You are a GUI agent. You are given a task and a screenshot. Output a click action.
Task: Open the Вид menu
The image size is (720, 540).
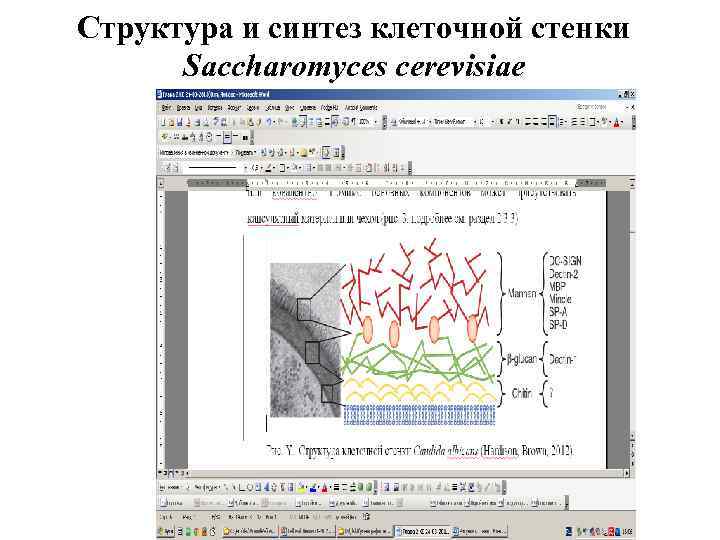(x=198, y=108)
